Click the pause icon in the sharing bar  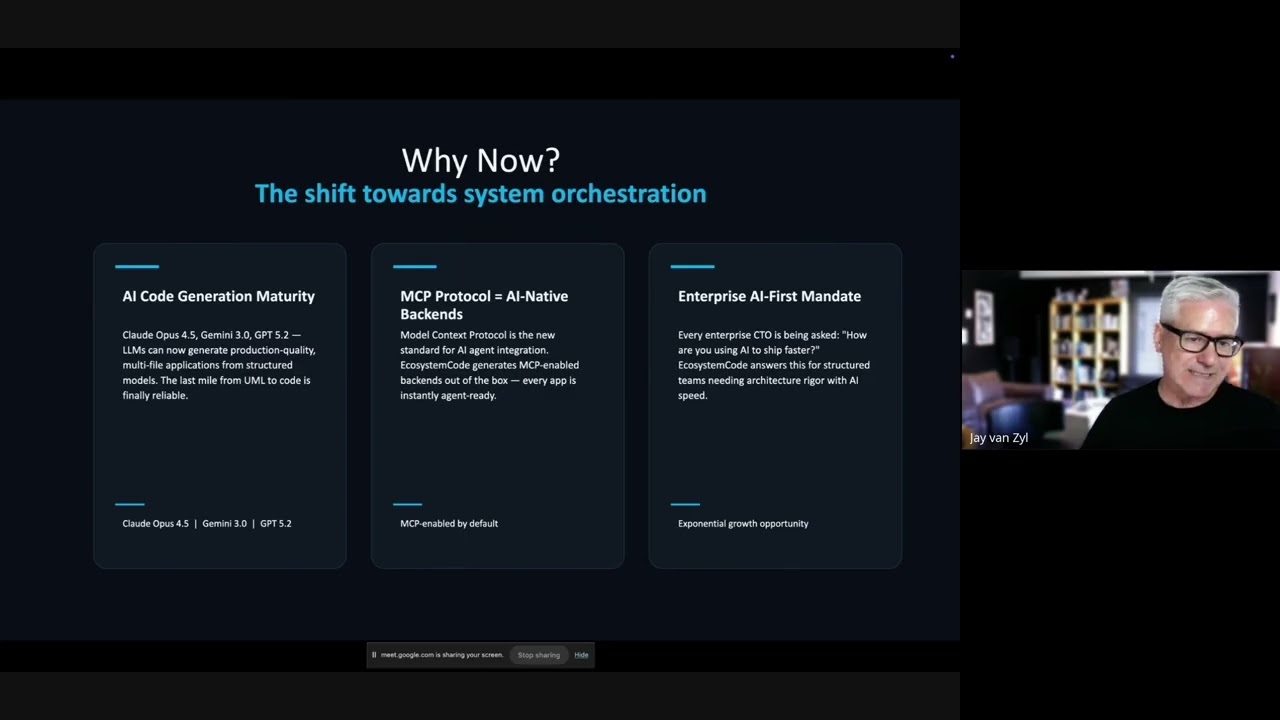[x=374, y=655]
